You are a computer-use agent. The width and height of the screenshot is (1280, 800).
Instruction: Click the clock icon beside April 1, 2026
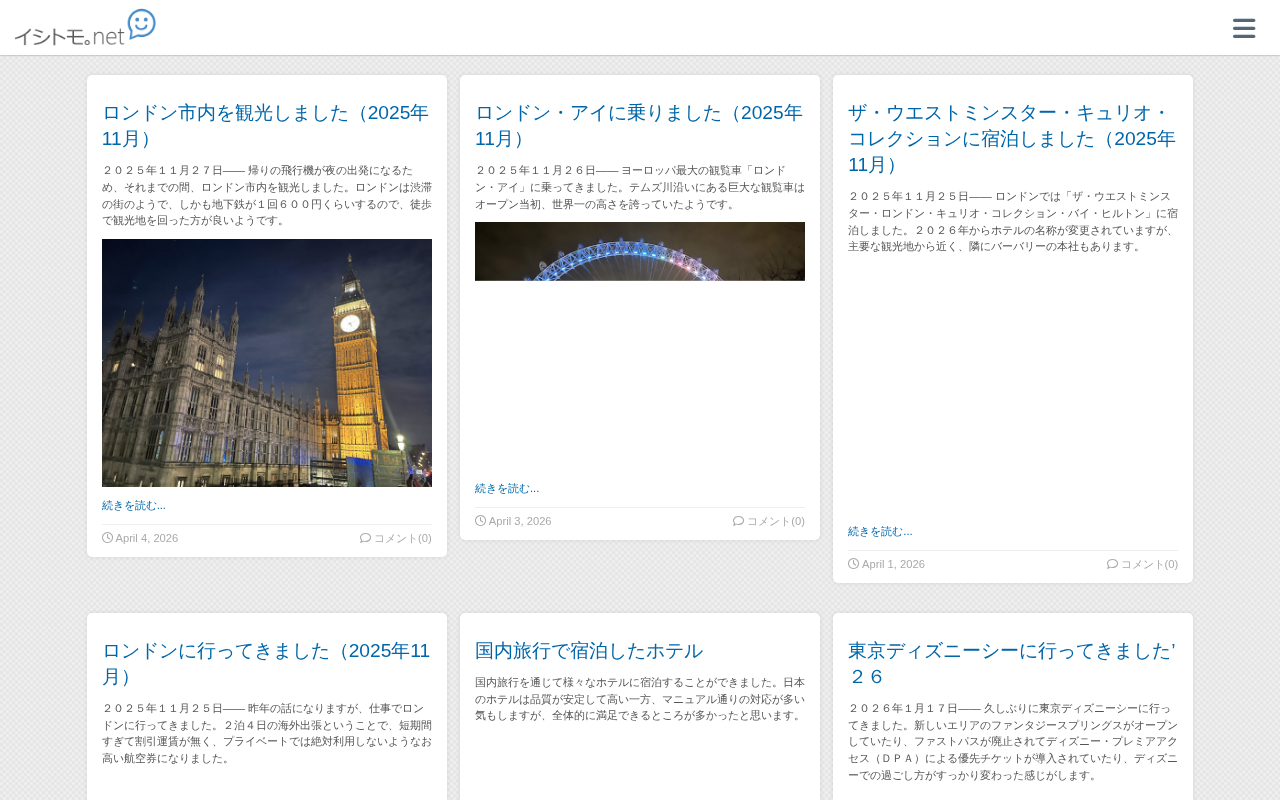[x=853, y=564]
